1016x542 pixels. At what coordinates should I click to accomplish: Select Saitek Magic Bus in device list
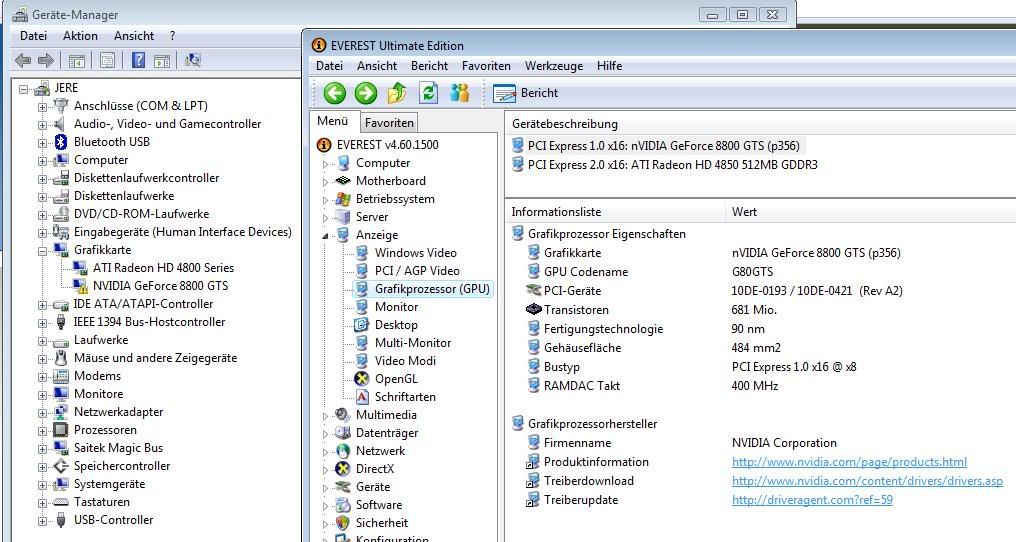point(118,448)
